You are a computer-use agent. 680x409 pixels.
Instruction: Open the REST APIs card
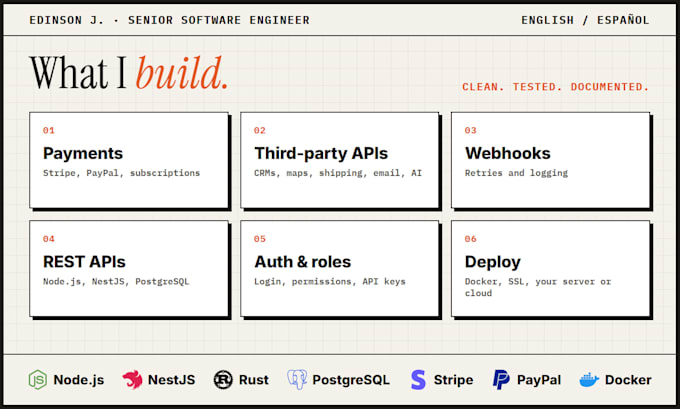[x=129, y=268]
